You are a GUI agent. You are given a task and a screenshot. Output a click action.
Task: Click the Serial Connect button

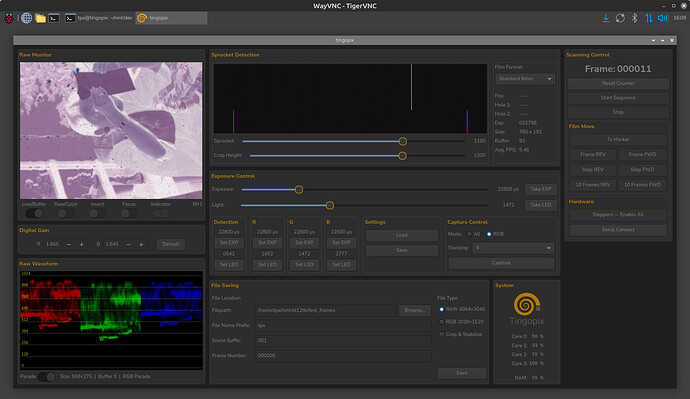pos(618,230)
